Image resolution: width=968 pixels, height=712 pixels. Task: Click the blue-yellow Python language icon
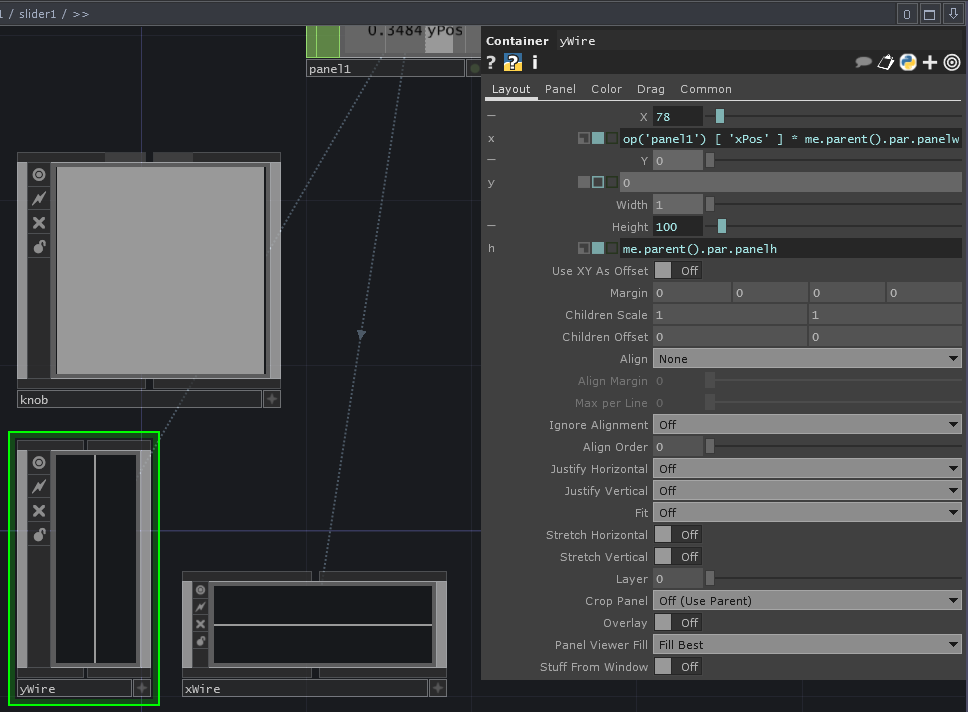(x=908, y=62)
